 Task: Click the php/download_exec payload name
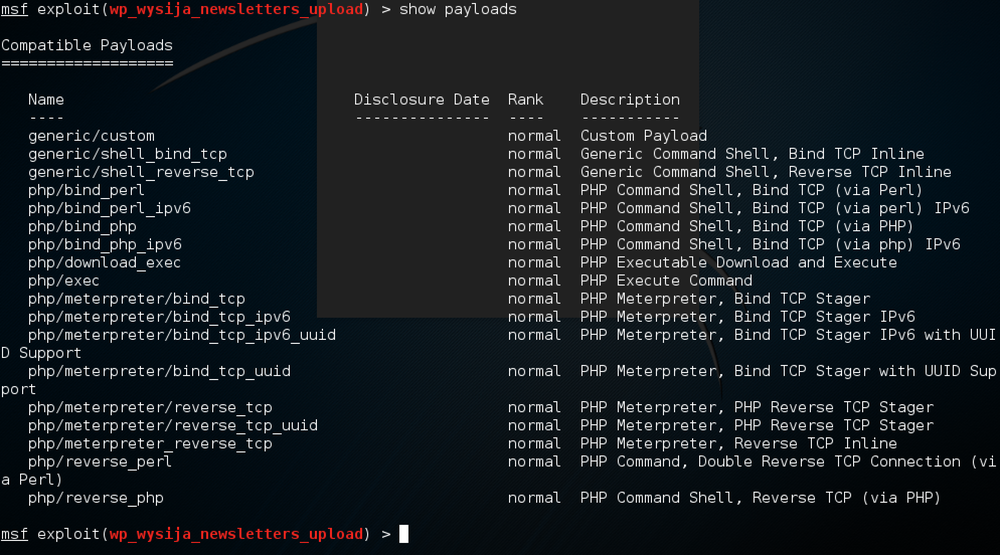105,263
